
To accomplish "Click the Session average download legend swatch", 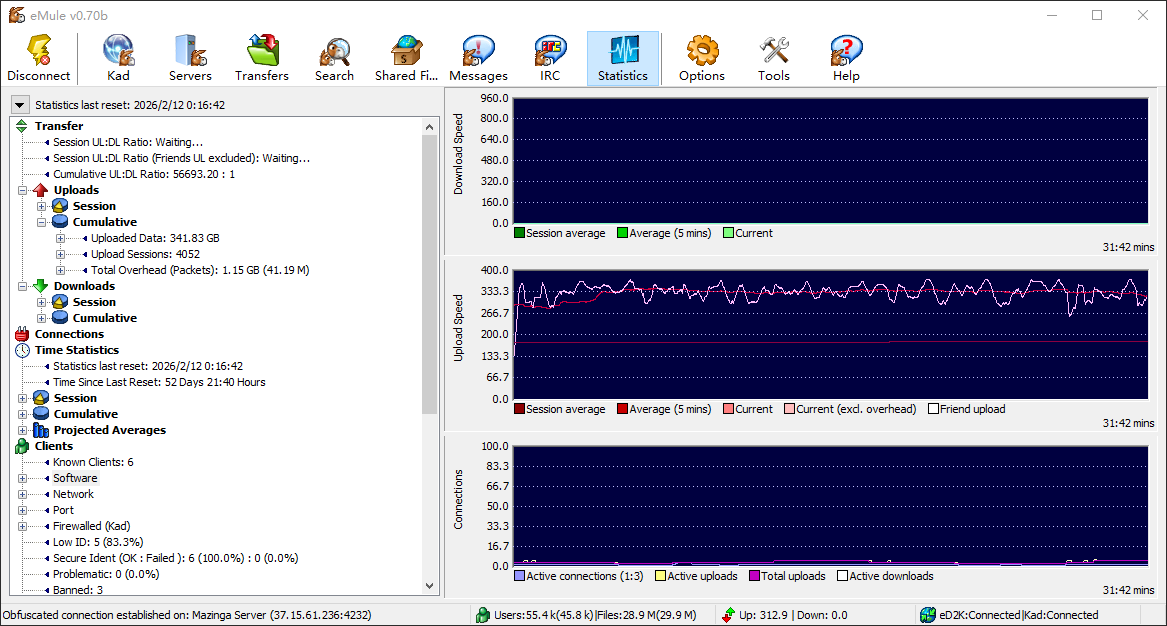I will pos(520,233).
